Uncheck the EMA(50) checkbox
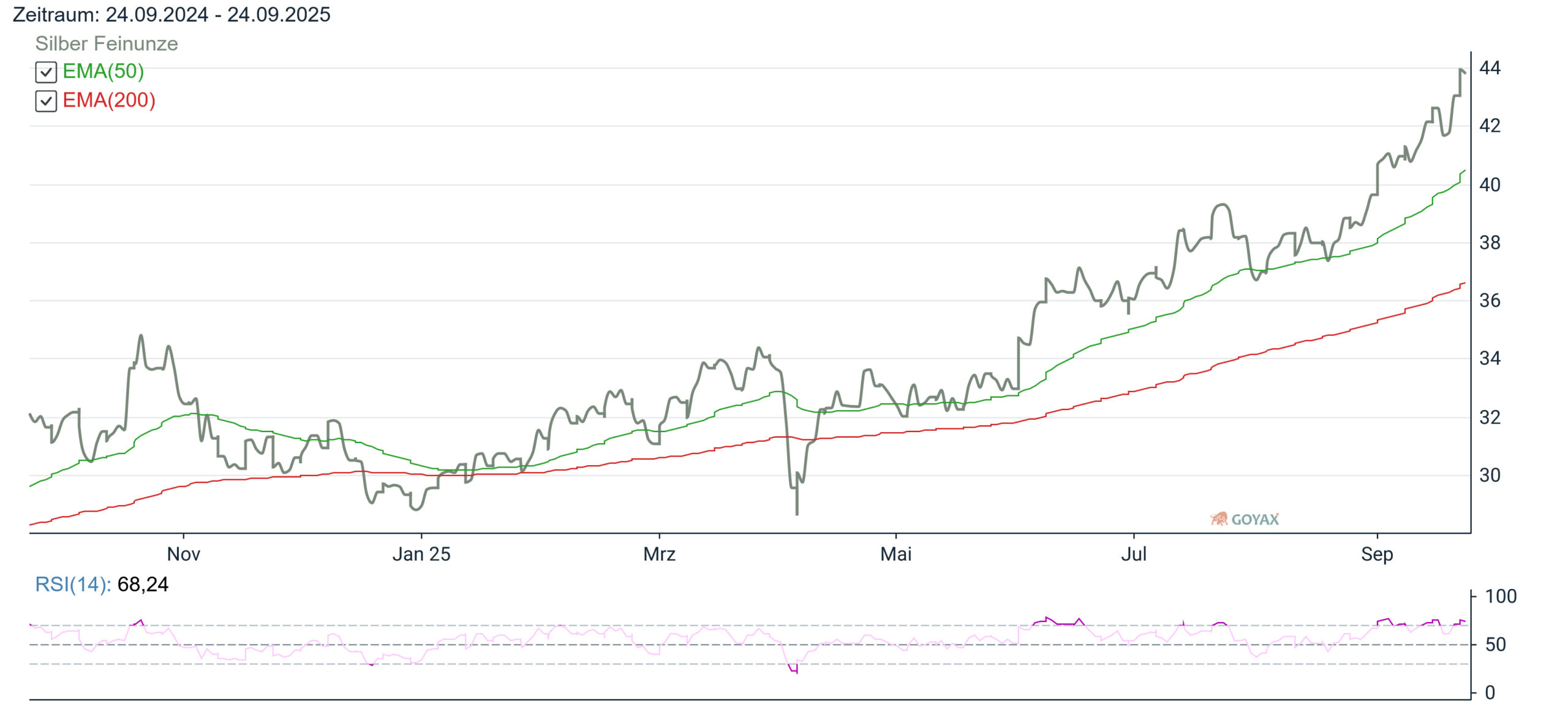1568x706 pixels. coord(46,72)
